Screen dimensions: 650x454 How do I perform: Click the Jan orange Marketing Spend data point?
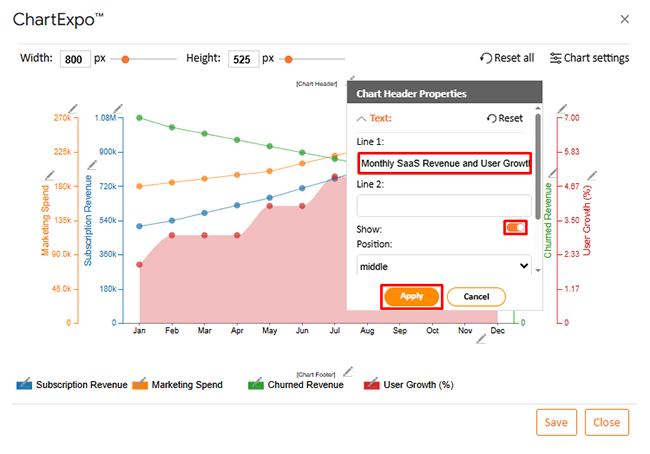139,186
